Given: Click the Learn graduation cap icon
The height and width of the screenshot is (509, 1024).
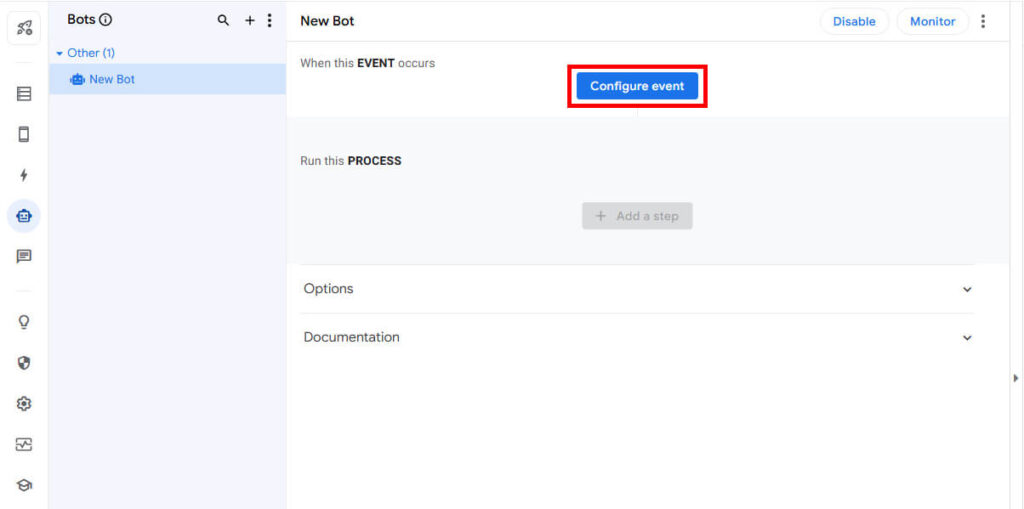Looking at the screenshot, I should pyautogui.click(x=24, y=485).
